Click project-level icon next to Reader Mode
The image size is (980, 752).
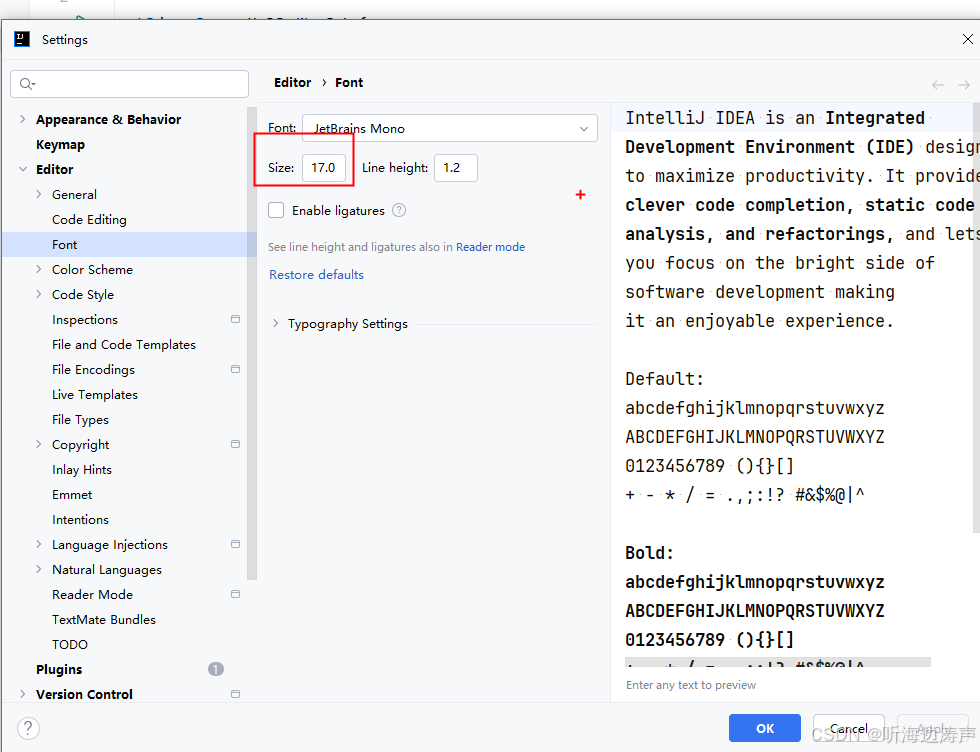pyautogui.click(x=236, y=594)
